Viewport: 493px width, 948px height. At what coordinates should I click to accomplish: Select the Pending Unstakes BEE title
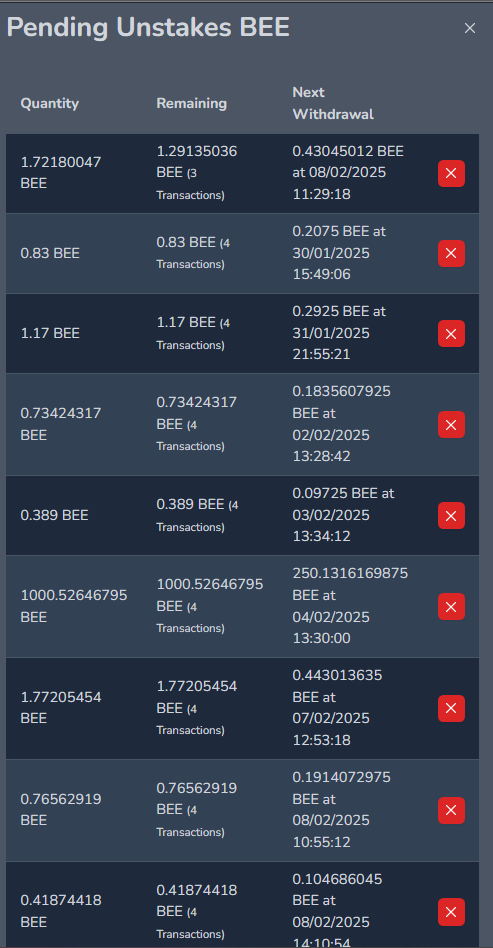[148, 28]
